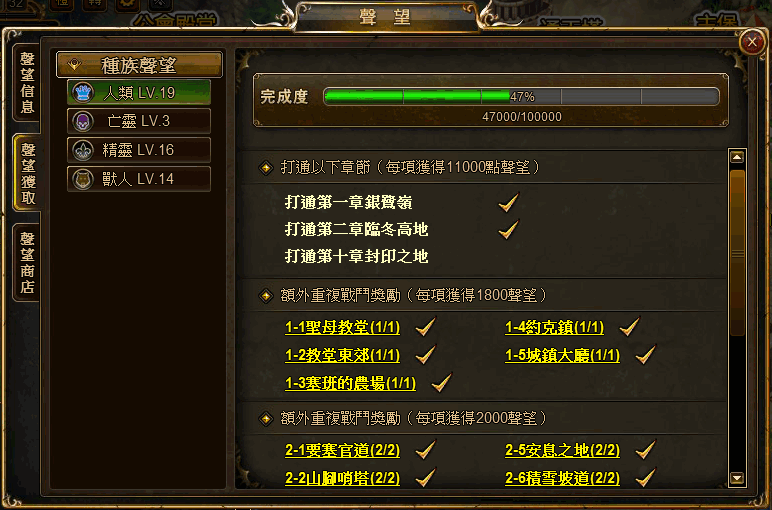Open the 1-4約克鎮(1/1) stage link
772x510 pixels.
tap(554, 327)
